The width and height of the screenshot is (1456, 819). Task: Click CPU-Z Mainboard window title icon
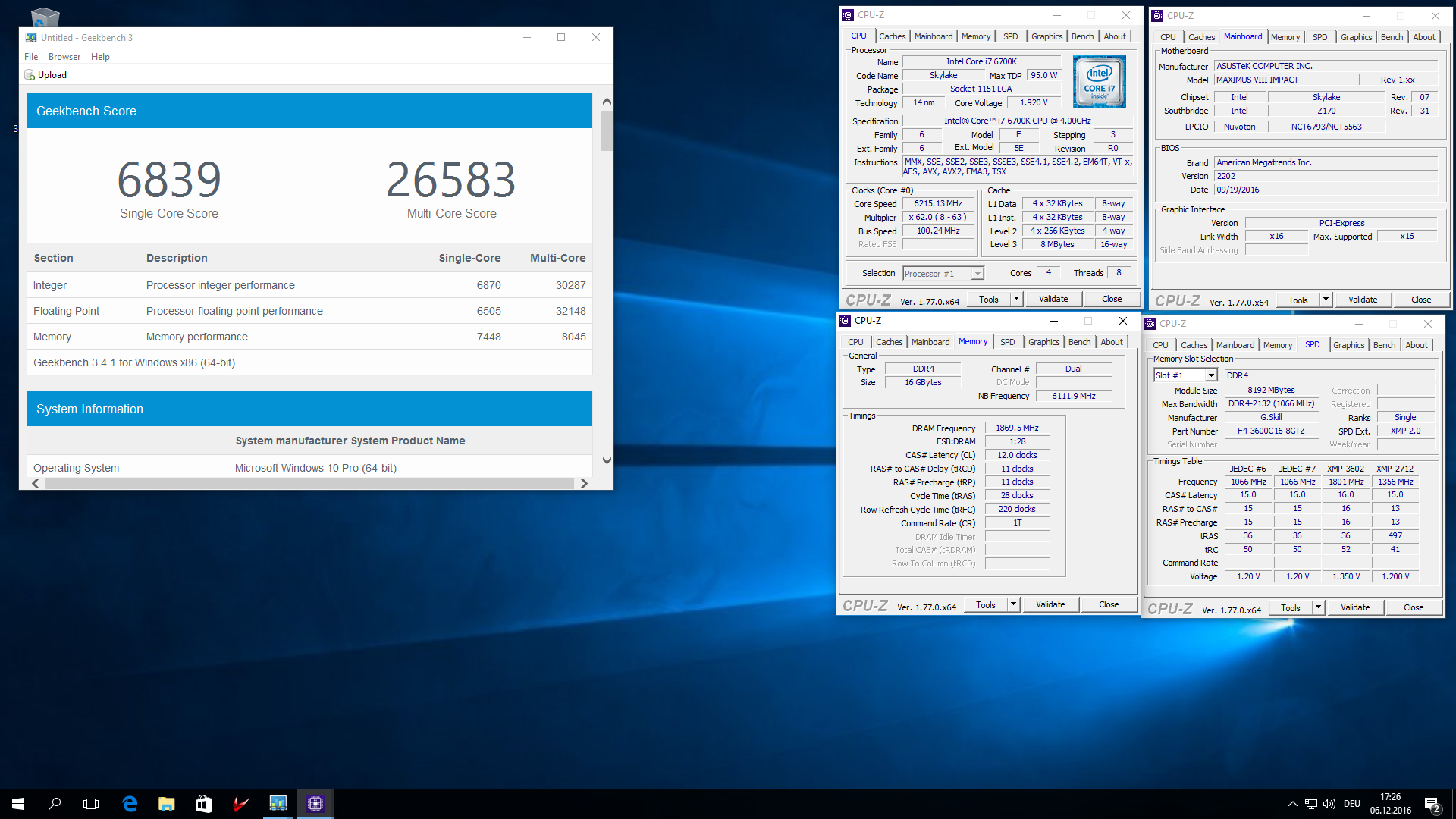point(1157,16)
